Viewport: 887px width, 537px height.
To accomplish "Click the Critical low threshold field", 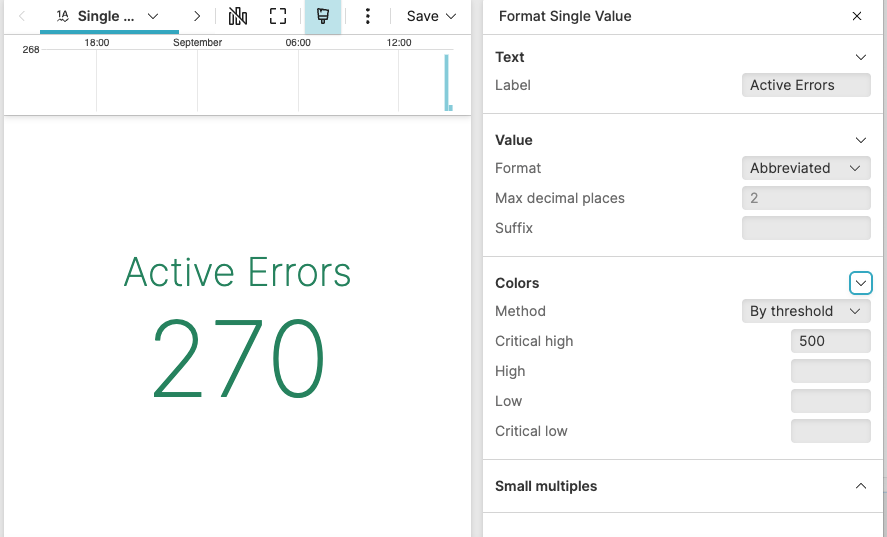I will (830, 431).
